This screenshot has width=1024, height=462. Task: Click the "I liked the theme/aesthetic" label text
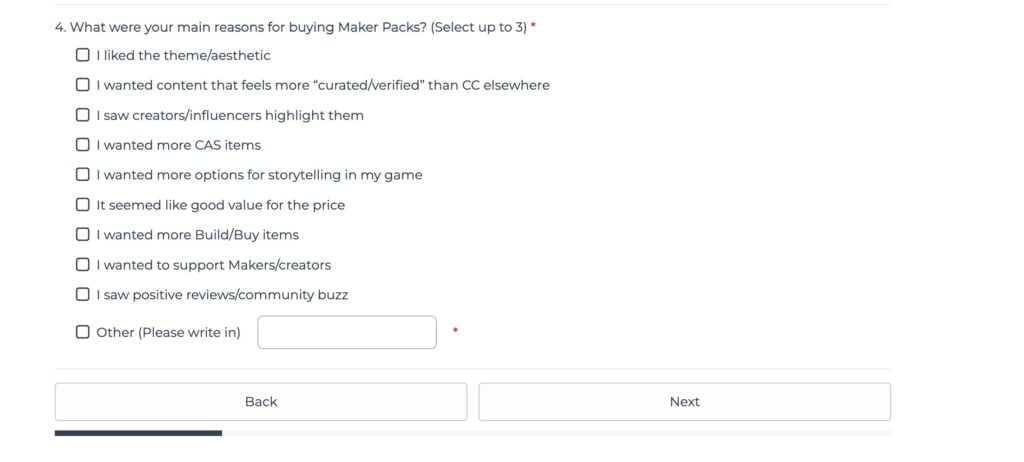[x=183, y=56]
